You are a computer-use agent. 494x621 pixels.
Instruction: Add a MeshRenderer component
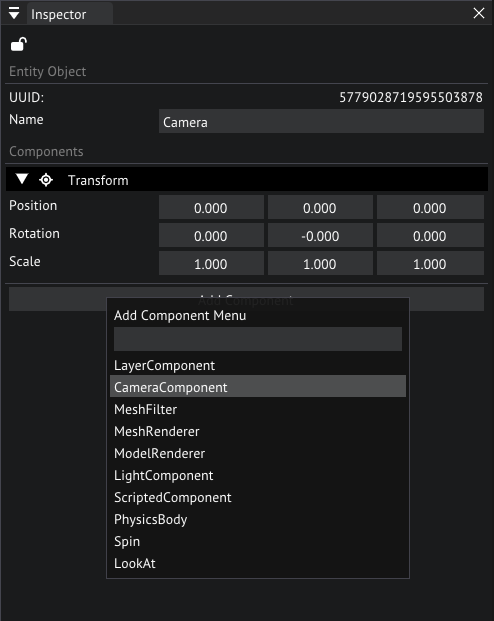(258, 431)
